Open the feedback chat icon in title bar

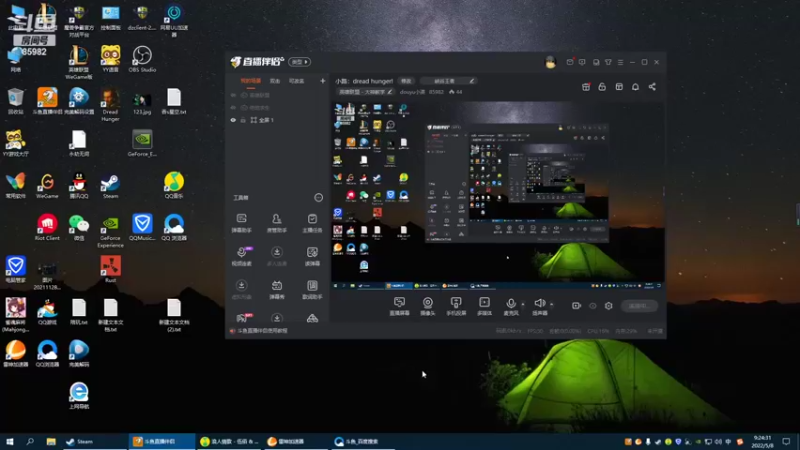click(582, 62)
